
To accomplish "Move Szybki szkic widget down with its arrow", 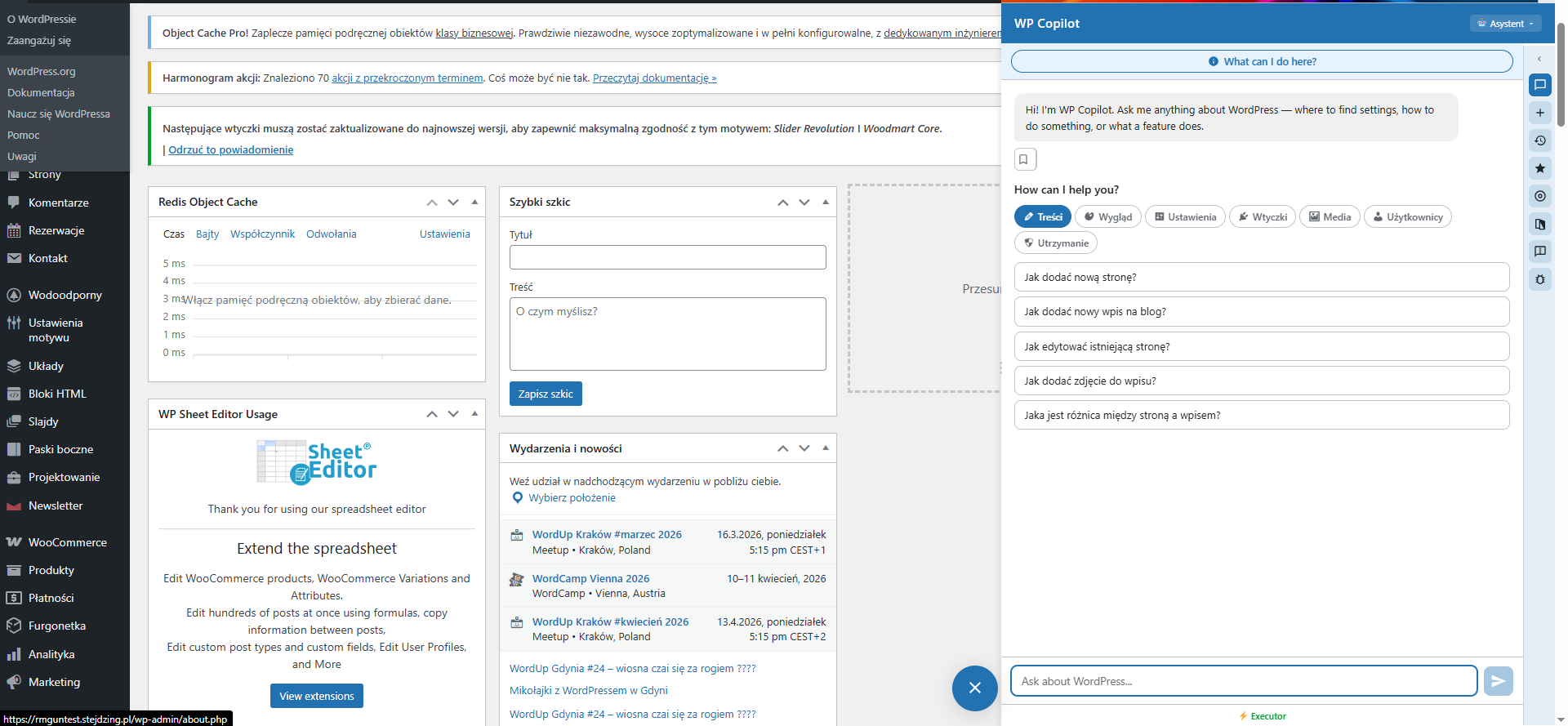I will pos(804,202).
